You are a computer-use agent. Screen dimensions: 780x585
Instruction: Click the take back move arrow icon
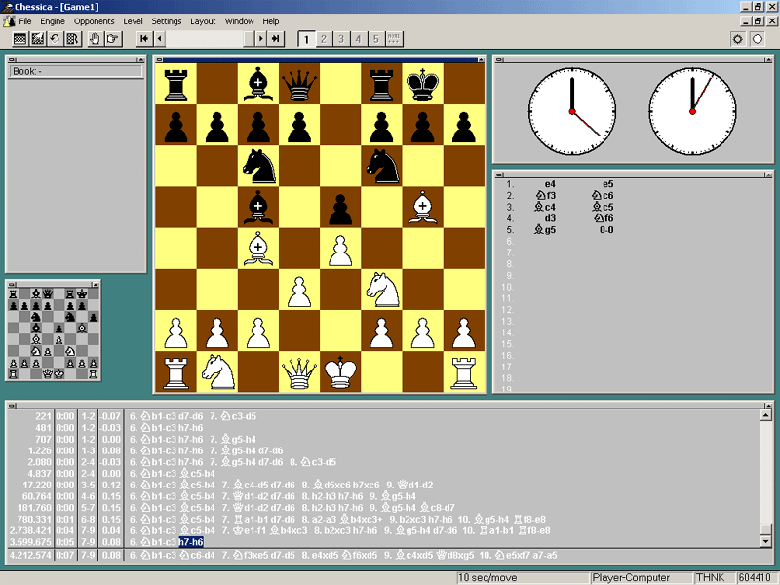tap(55, 39)
